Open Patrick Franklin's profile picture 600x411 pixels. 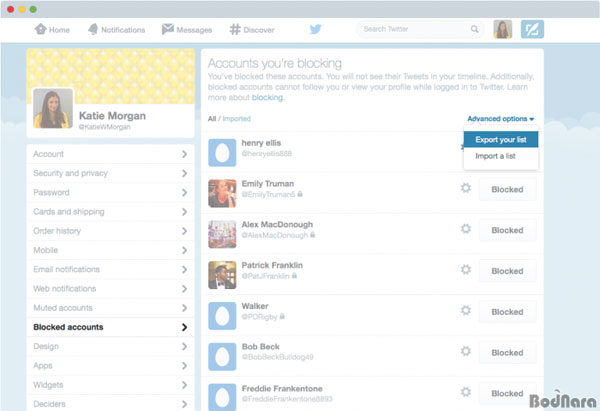click(222, 275)
